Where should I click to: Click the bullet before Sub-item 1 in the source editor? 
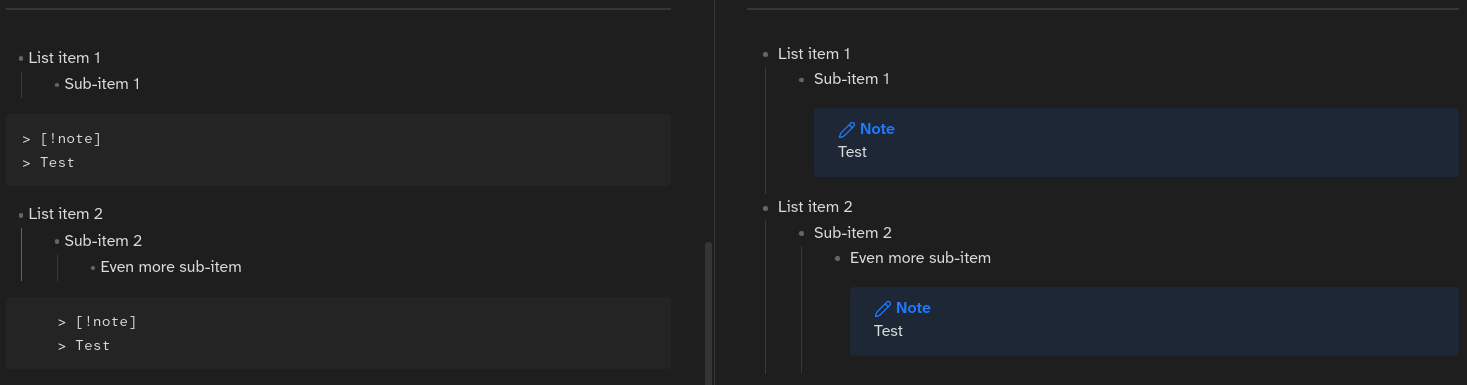(x=57, y=84)
